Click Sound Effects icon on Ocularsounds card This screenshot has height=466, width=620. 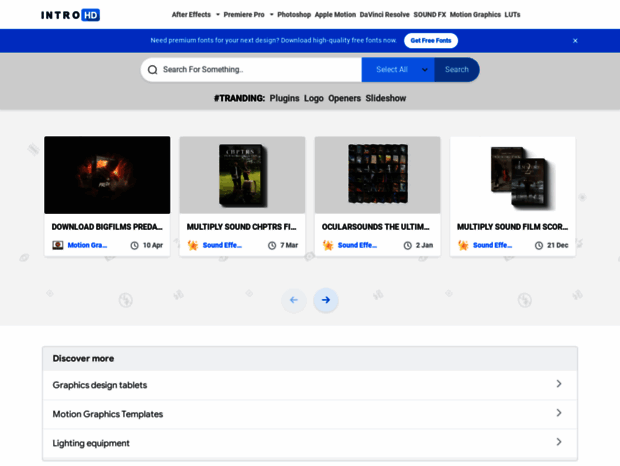(328, 245)
